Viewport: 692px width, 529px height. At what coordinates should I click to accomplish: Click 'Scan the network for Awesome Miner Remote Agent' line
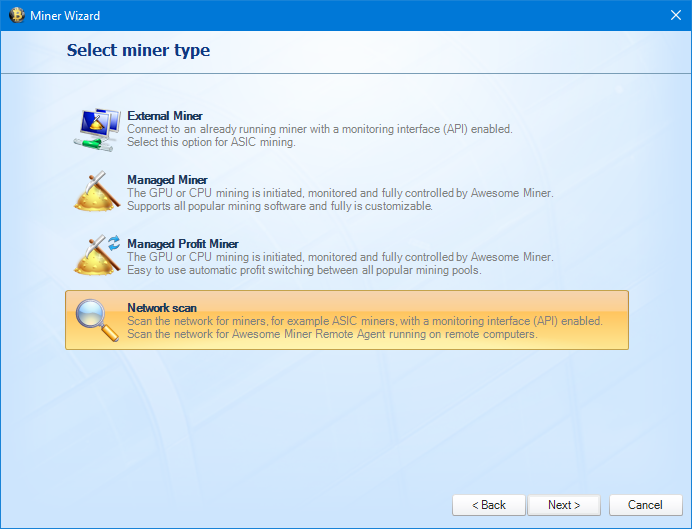click(x=332, y=334)
